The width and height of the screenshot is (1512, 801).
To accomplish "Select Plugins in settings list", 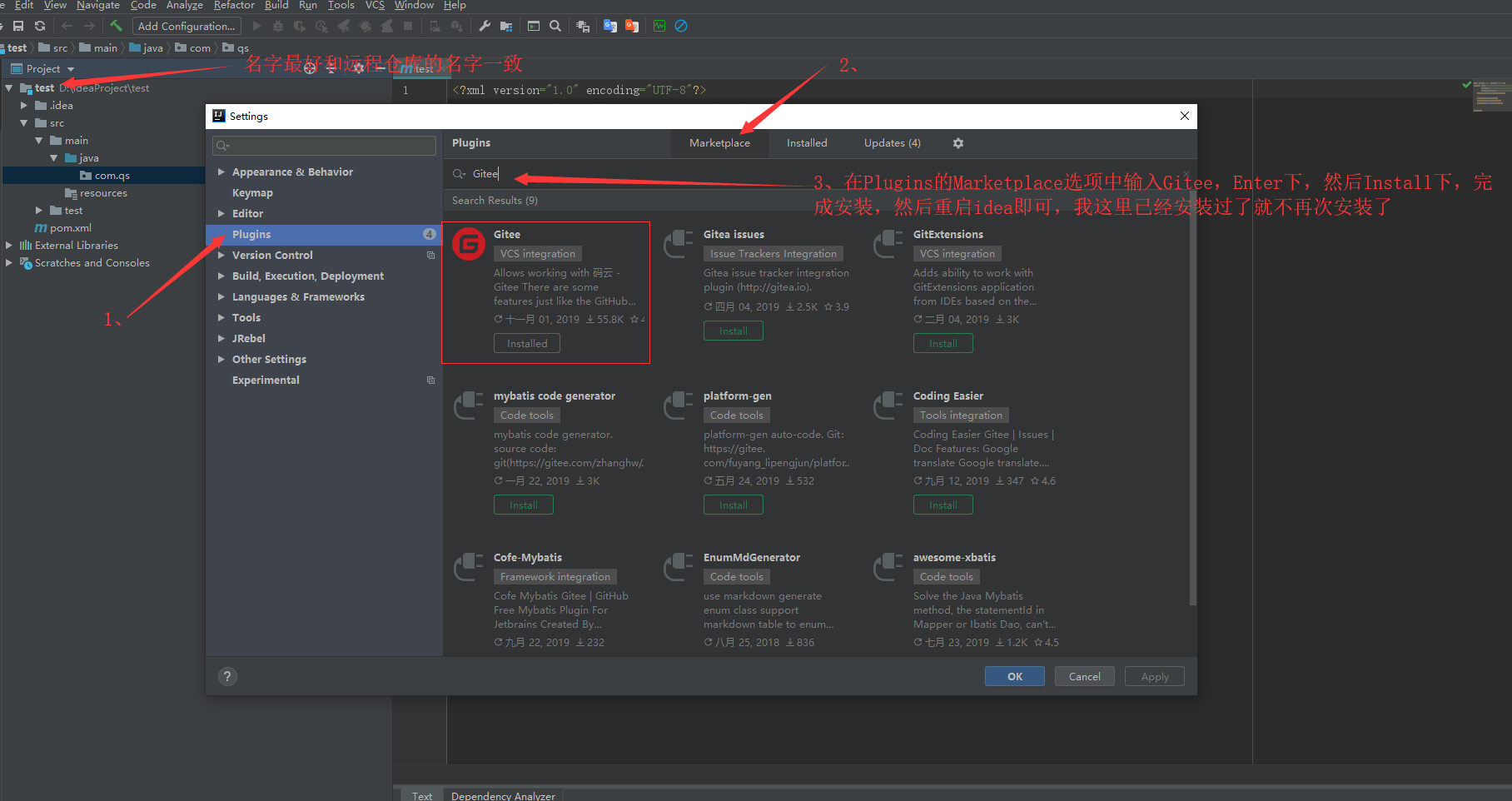I will point(324,235).
